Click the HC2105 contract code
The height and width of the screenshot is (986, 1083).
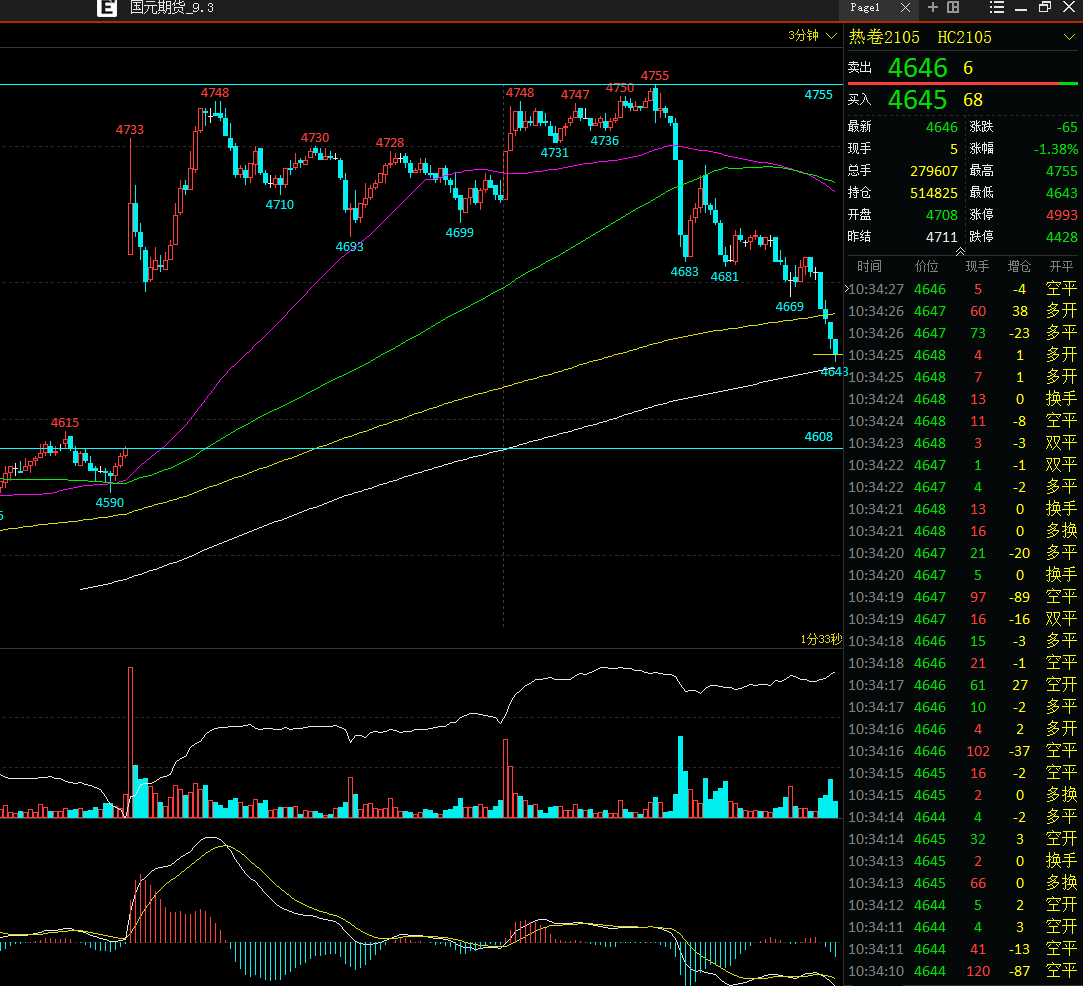coord(964,37)
